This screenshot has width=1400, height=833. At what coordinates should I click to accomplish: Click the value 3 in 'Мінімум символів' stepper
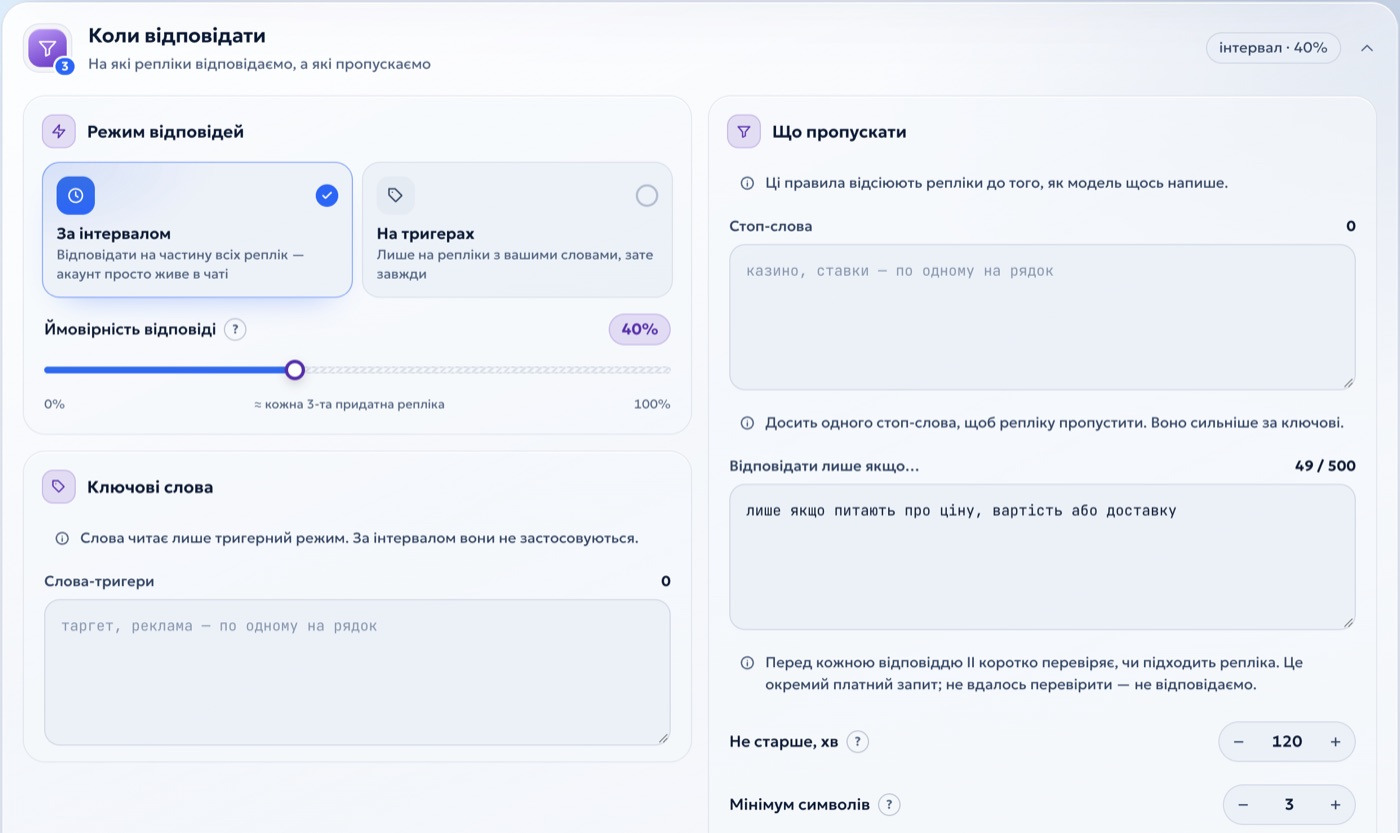pos(1289,805)
